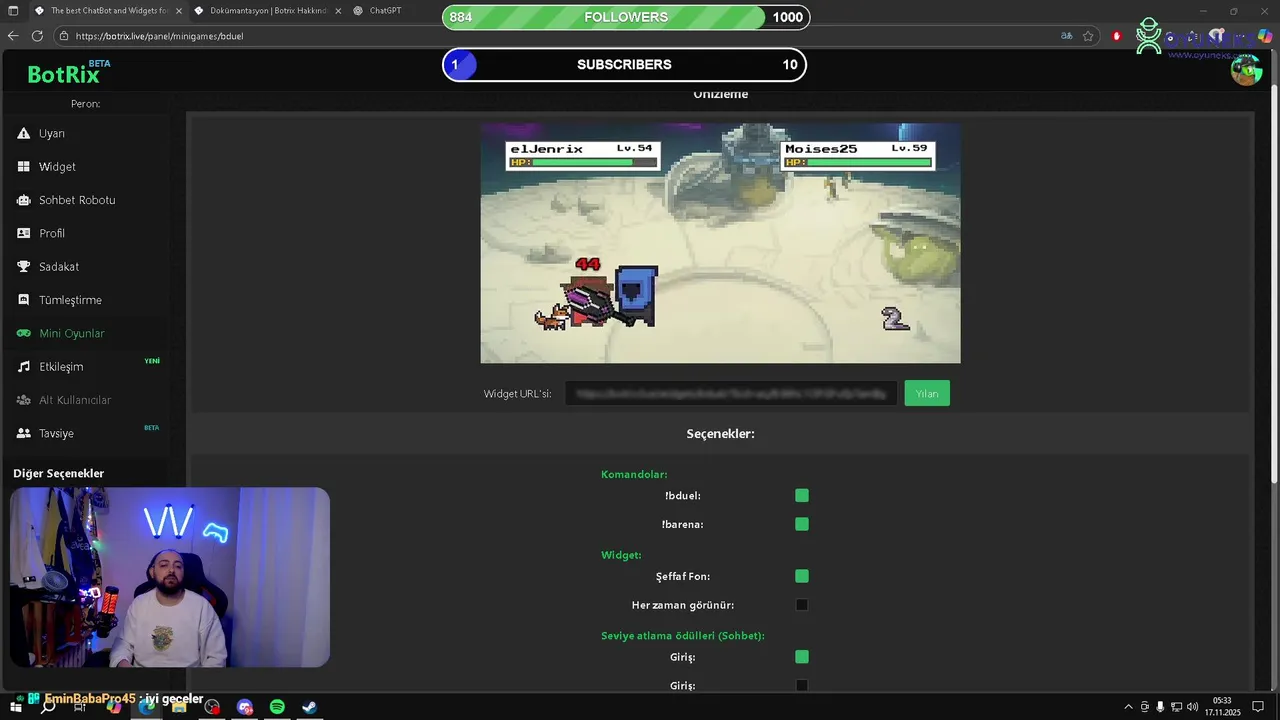Viewport: 1280px width, 720px height.
Task: Open the Tümleştirme sidebar entry
Action: 70,300
